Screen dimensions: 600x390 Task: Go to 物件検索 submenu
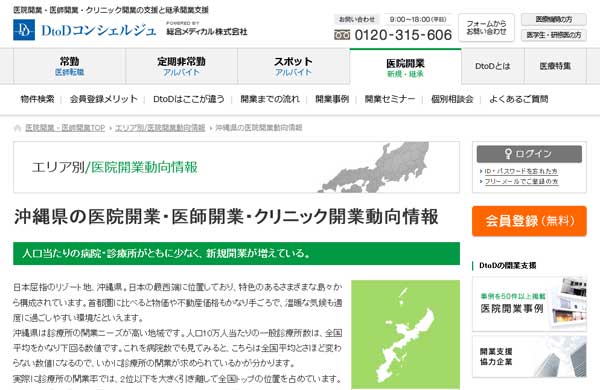37,99
